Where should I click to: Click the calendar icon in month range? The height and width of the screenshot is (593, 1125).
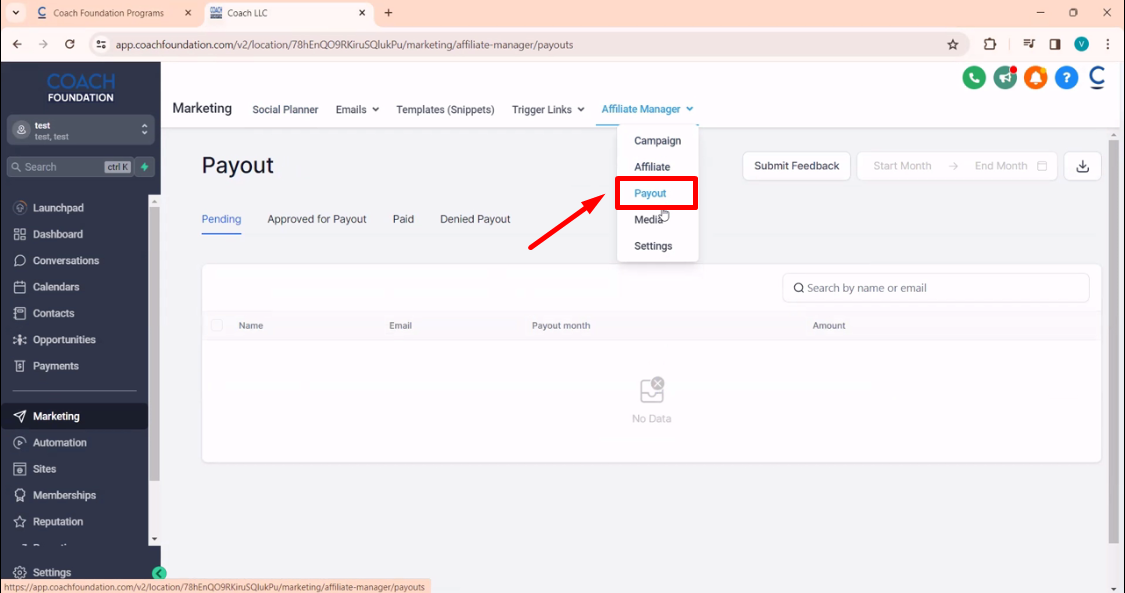pos(1042,166)
